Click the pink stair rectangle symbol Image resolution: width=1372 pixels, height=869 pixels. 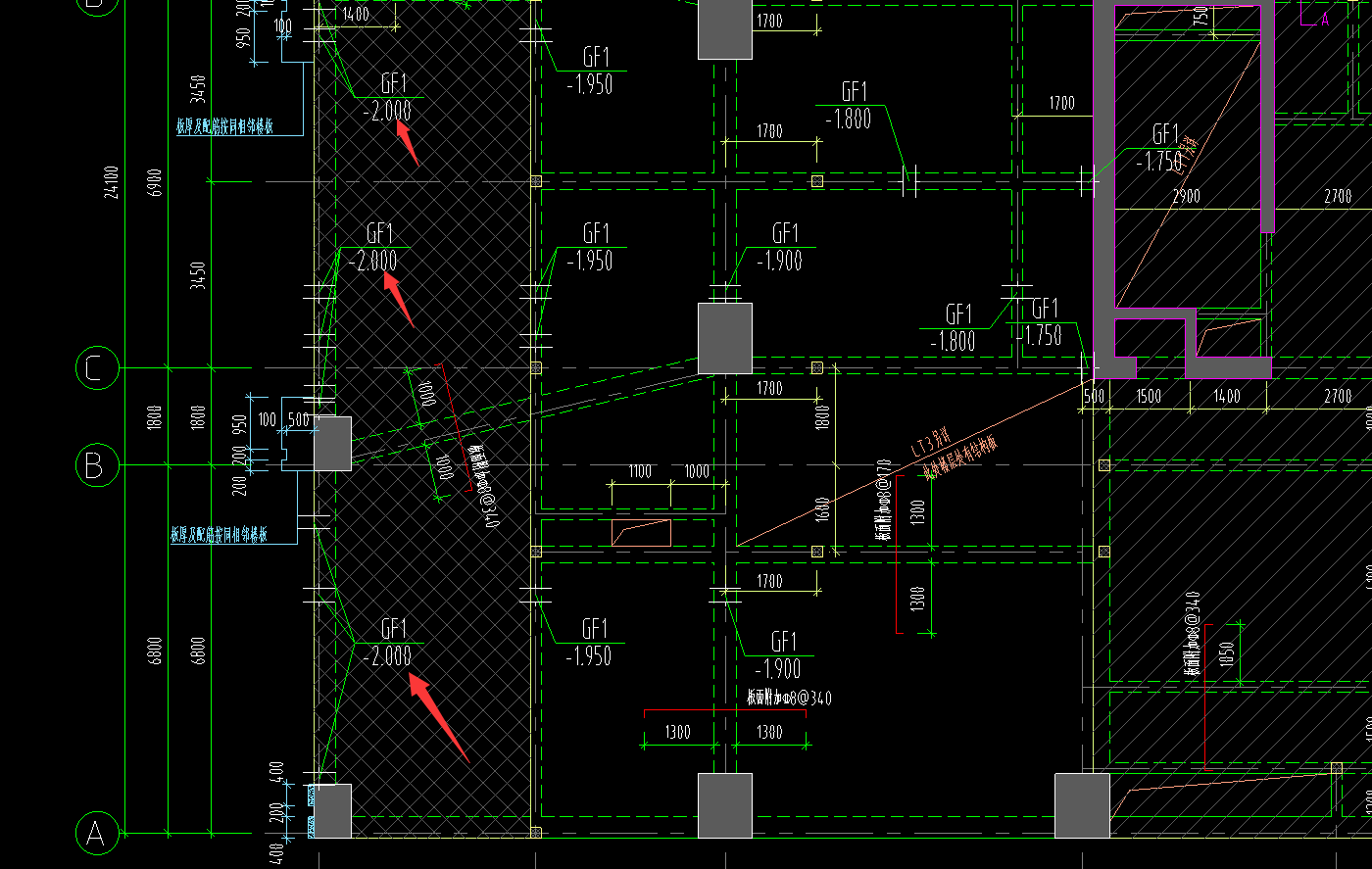click(x=641, y=533)
